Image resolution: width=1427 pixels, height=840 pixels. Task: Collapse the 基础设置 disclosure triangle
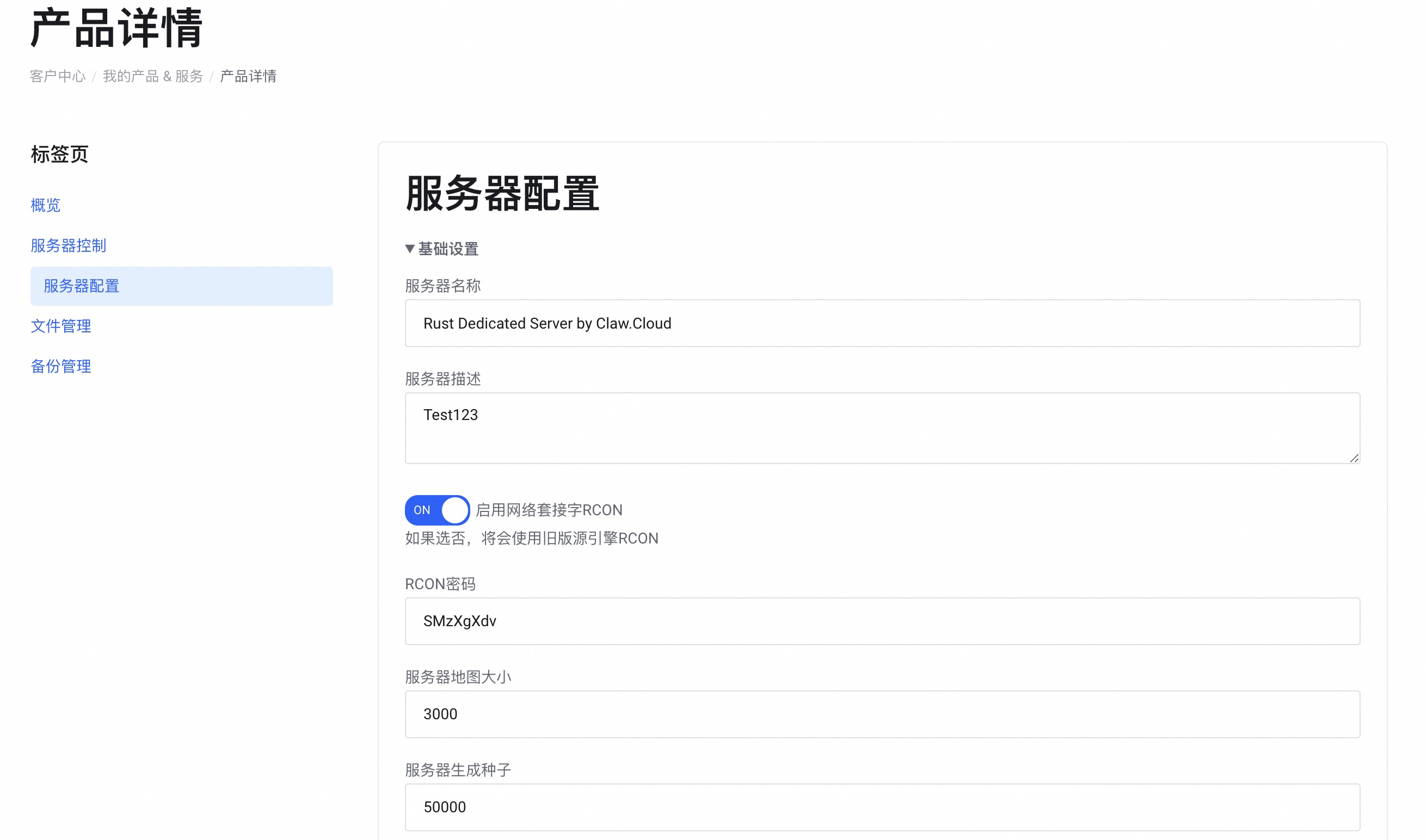(x=410, y=249)
